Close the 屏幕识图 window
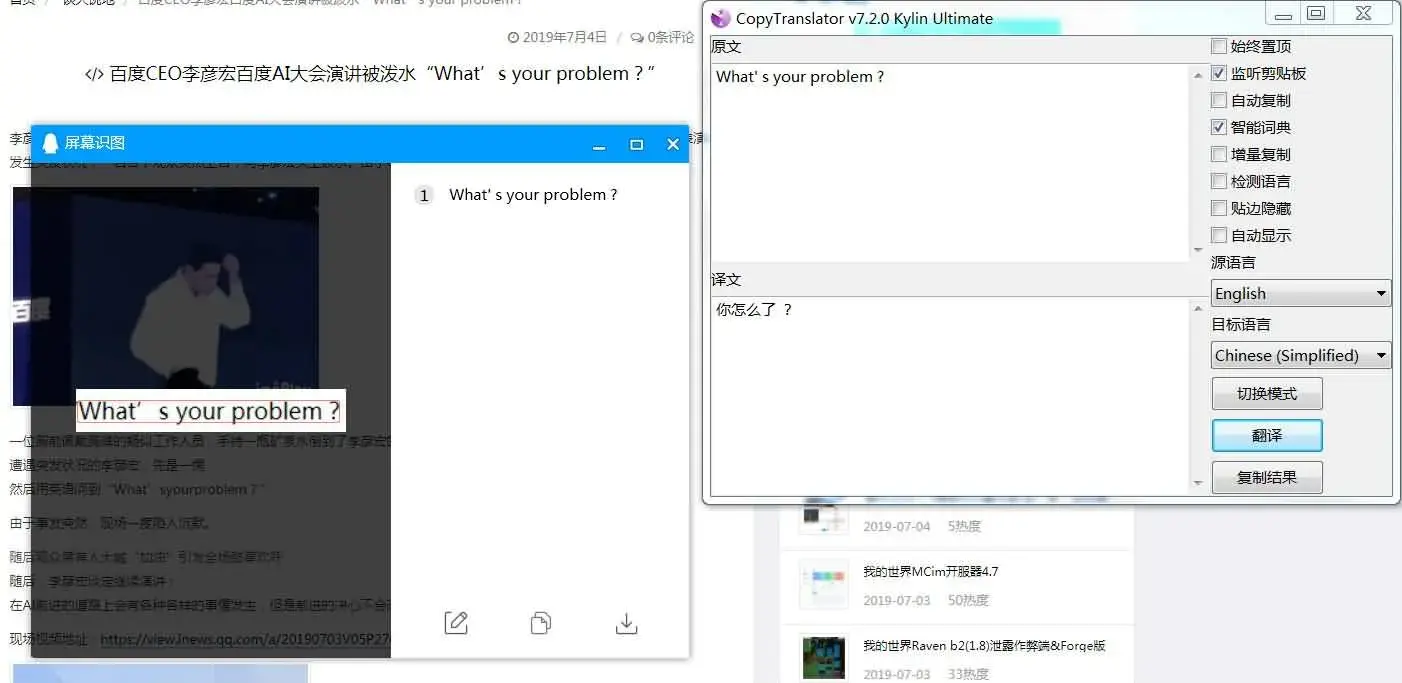The height and width of the screenshot is (683, 1402). [x=673, y=145]
